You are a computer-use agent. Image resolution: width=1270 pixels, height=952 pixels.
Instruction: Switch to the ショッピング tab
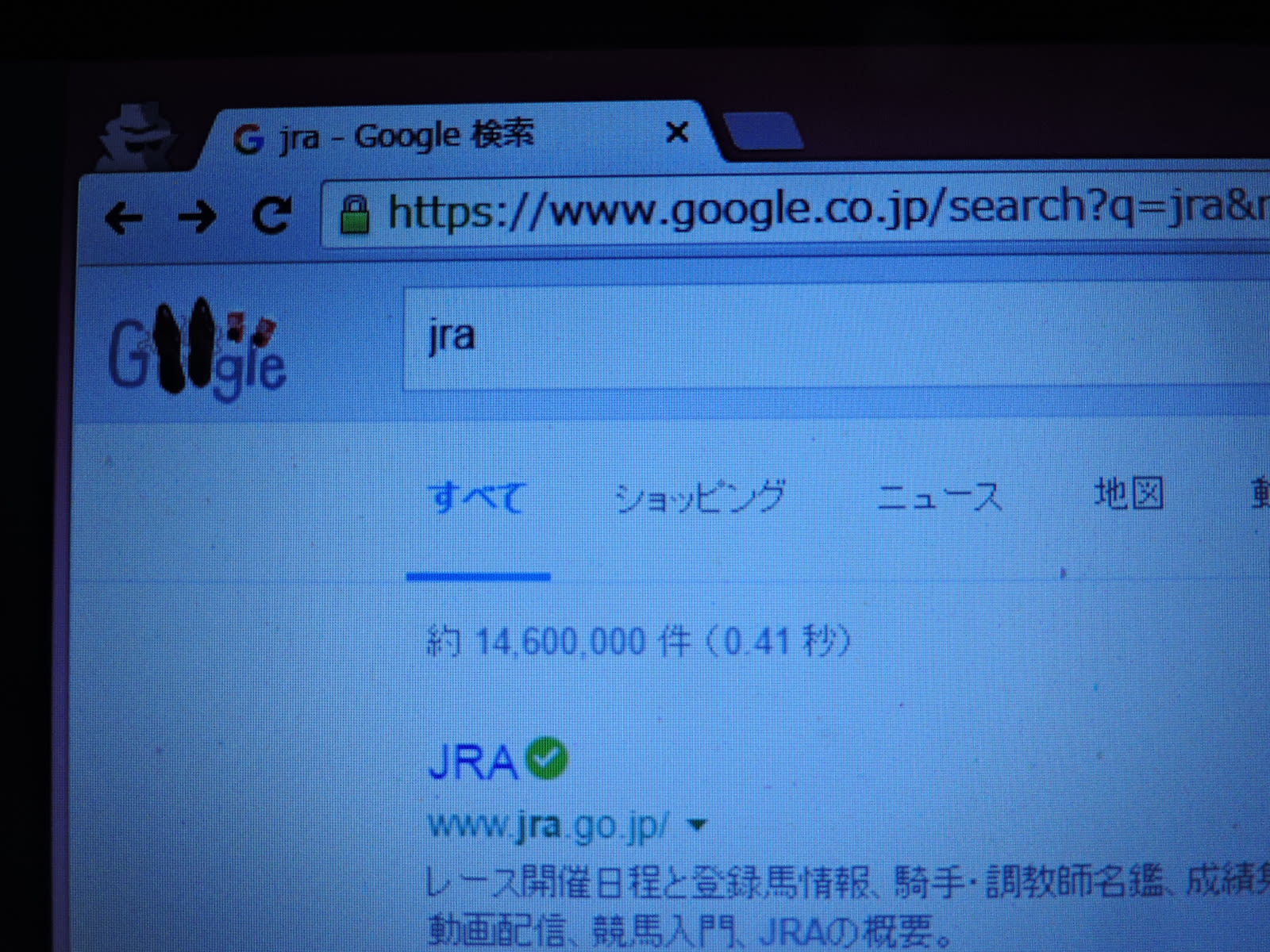(x=700, y=497)
